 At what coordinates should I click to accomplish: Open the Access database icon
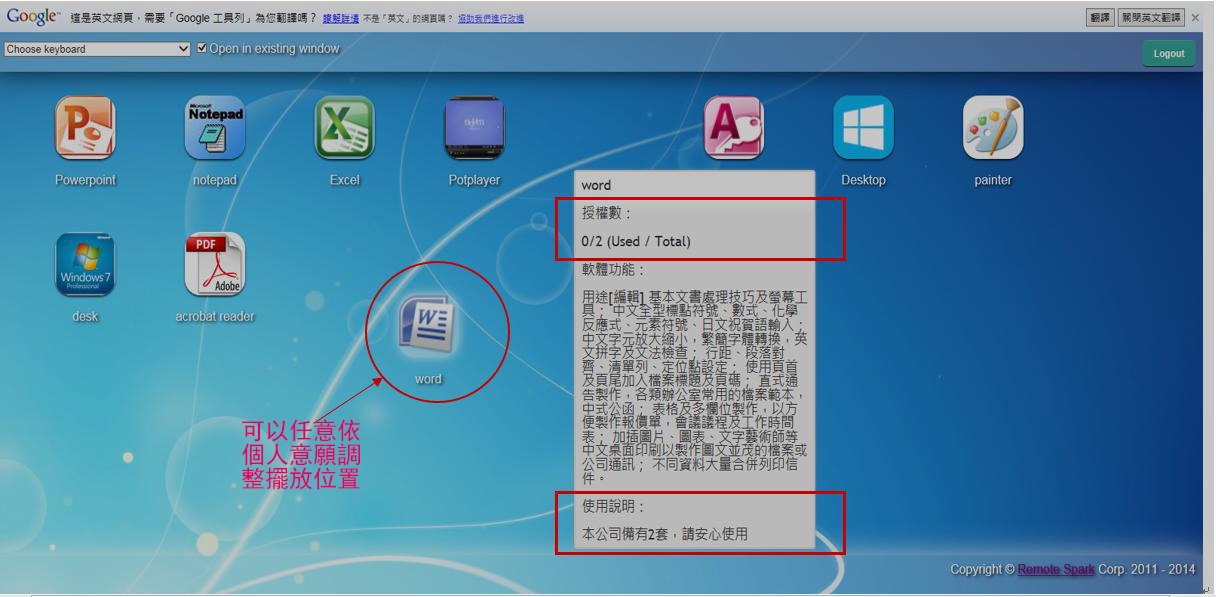click(734, 128)
